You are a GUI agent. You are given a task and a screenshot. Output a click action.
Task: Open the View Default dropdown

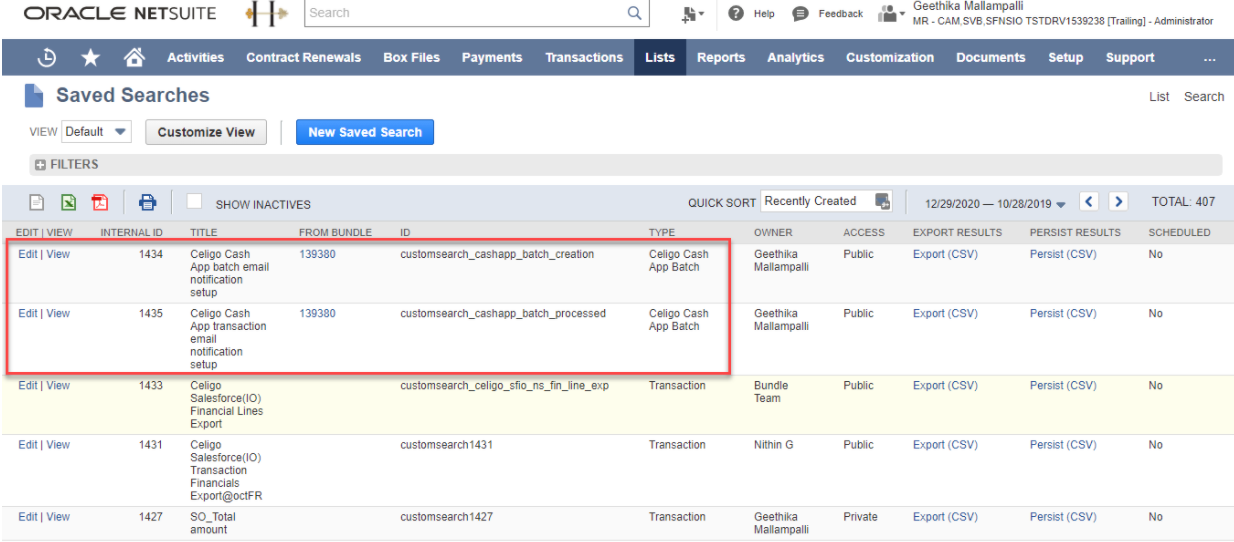click(x=96, y=132)
